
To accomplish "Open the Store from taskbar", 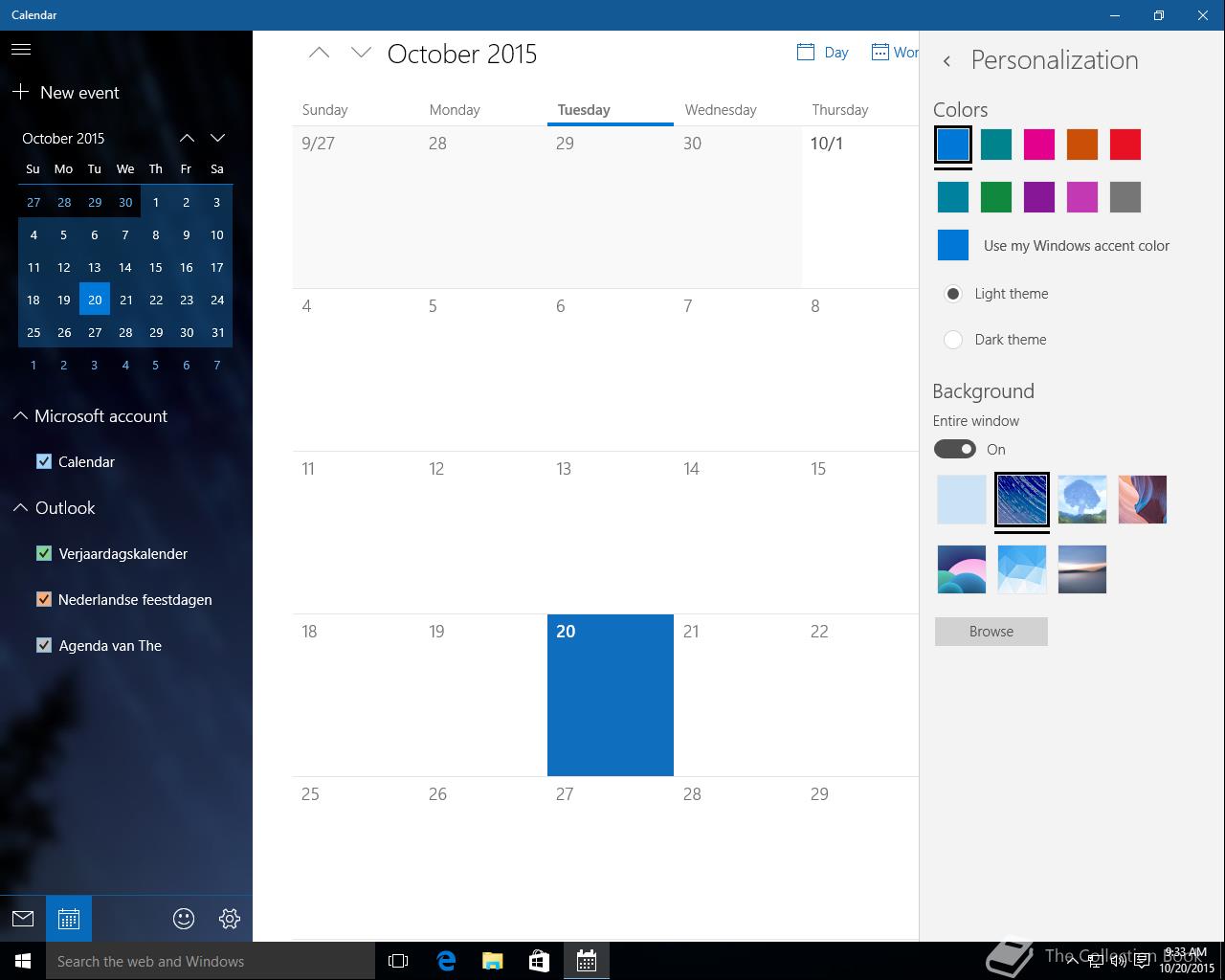I will (x=539, y=961).
